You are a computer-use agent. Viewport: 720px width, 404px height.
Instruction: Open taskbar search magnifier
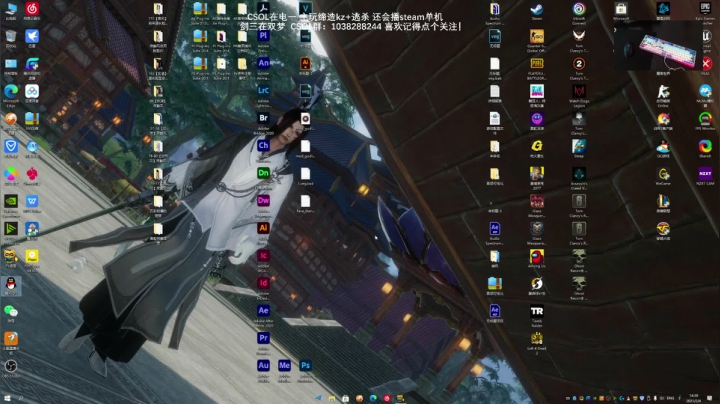(x=21, y=398)
